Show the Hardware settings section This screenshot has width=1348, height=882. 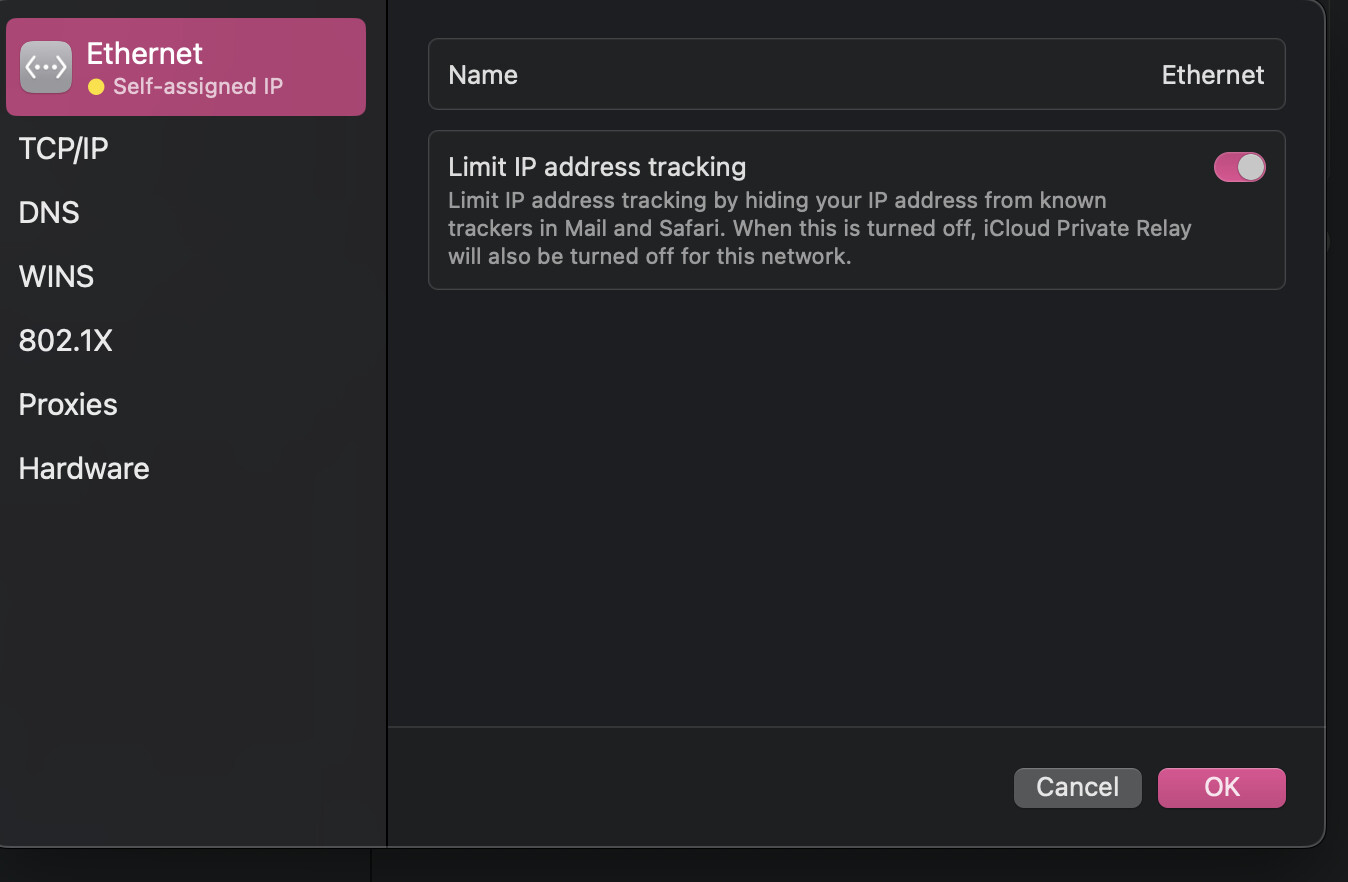point(84,469)
